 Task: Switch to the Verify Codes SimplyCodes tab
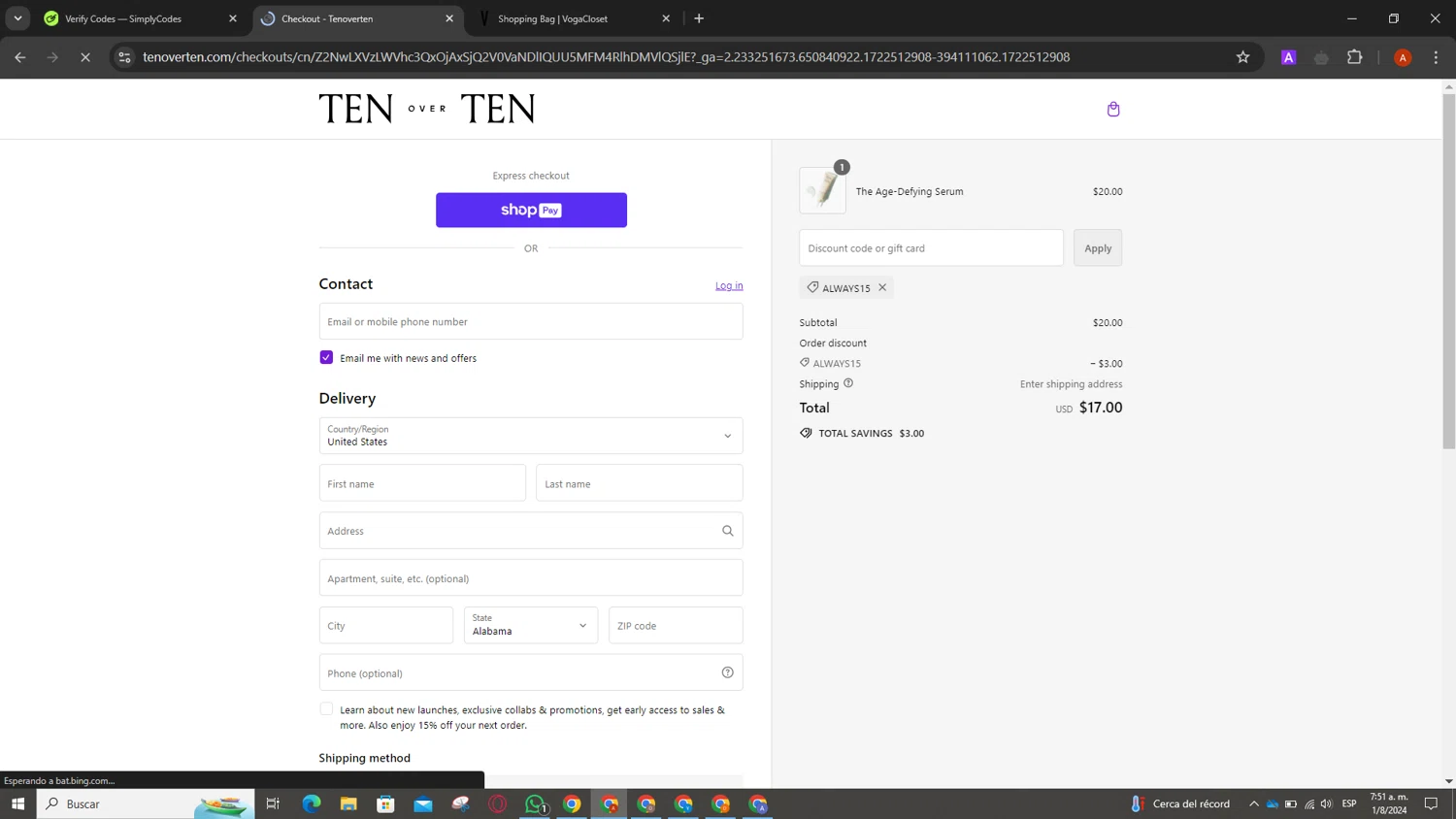coord(141,18)
